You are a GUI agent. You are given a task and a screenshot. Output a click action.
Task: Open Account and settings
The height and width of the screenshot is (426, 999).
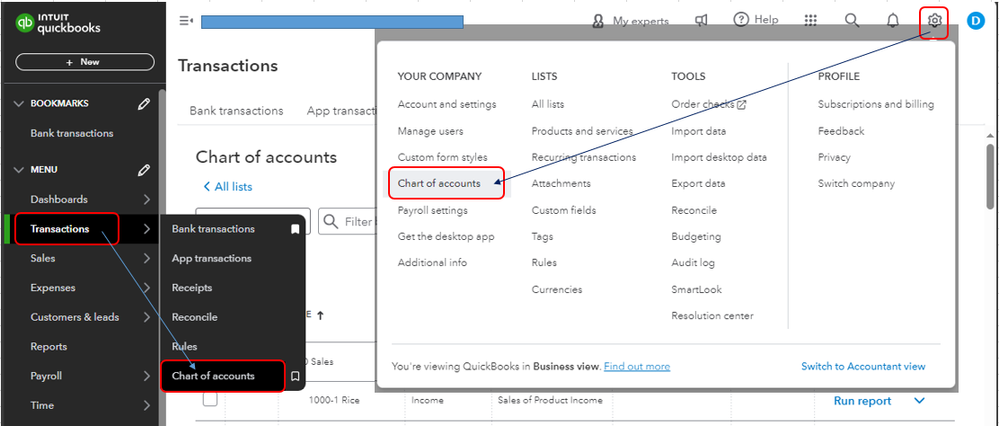click(447, 104)
